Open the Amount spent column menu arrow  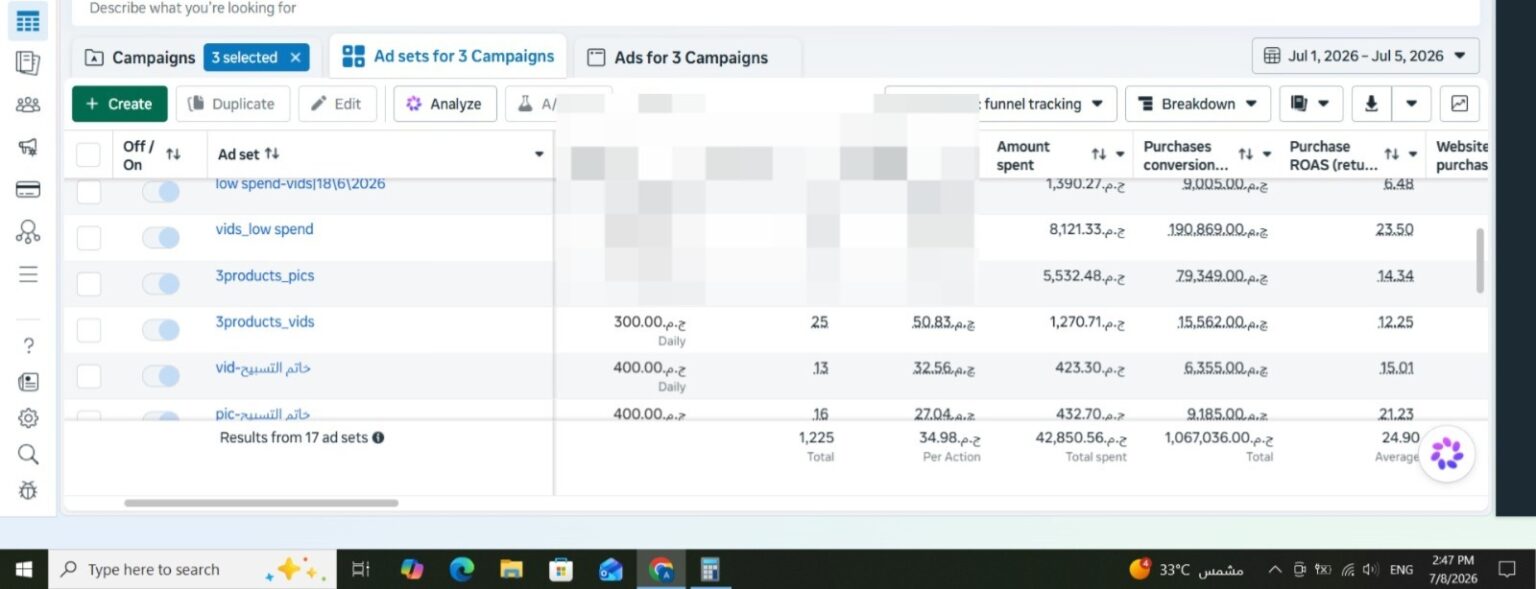tap(1120, 155)
